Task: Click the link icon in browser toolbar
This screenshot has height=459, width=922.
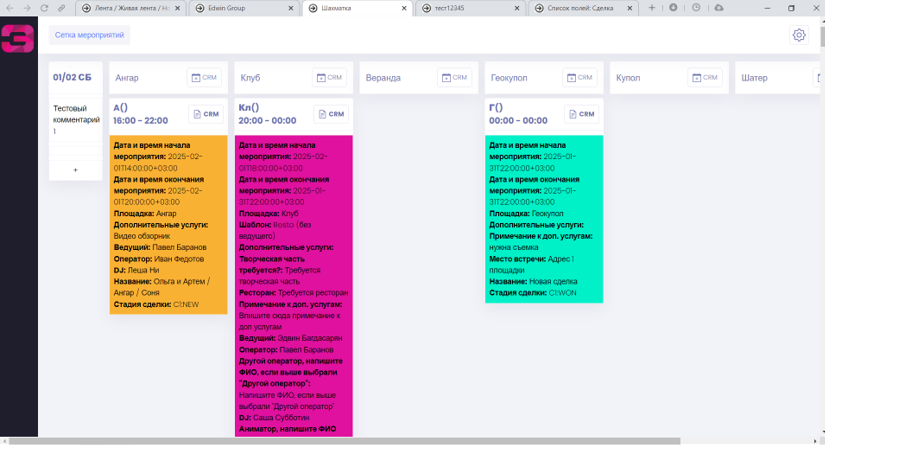Action: [x=61, y=8]
